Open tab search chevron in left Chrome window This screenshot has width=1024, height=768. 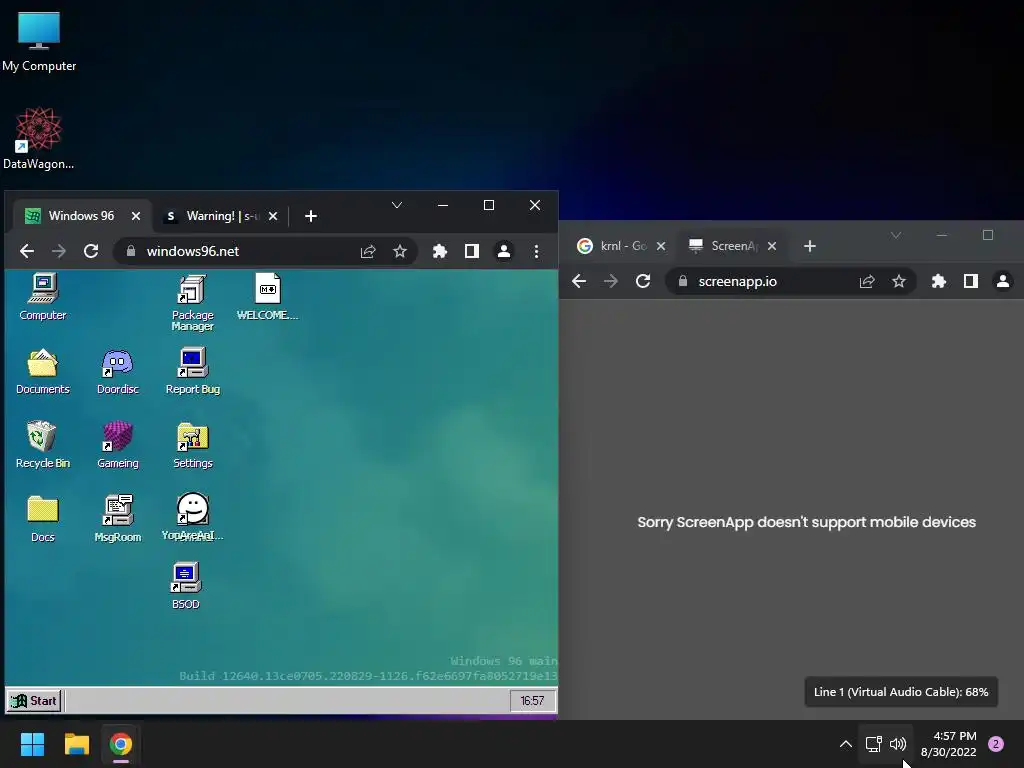(396, 205)
